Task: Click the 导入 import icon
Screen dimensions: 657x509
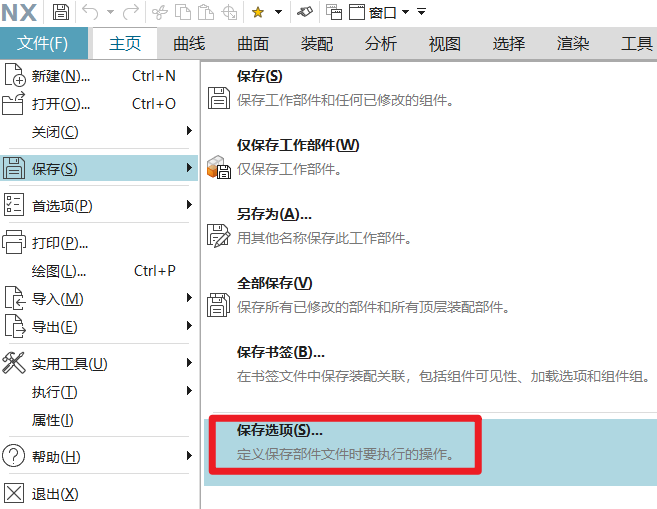Action: click(x=14, y=298)
